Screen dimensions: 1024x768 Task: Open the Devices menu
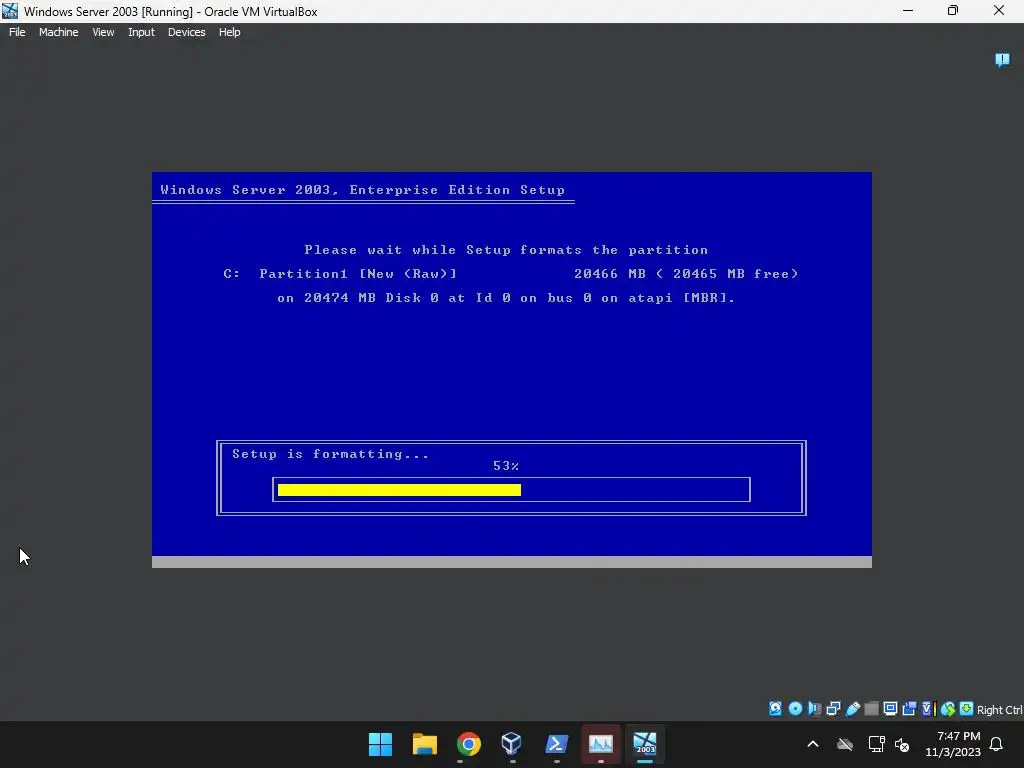(x=186, y=32)
